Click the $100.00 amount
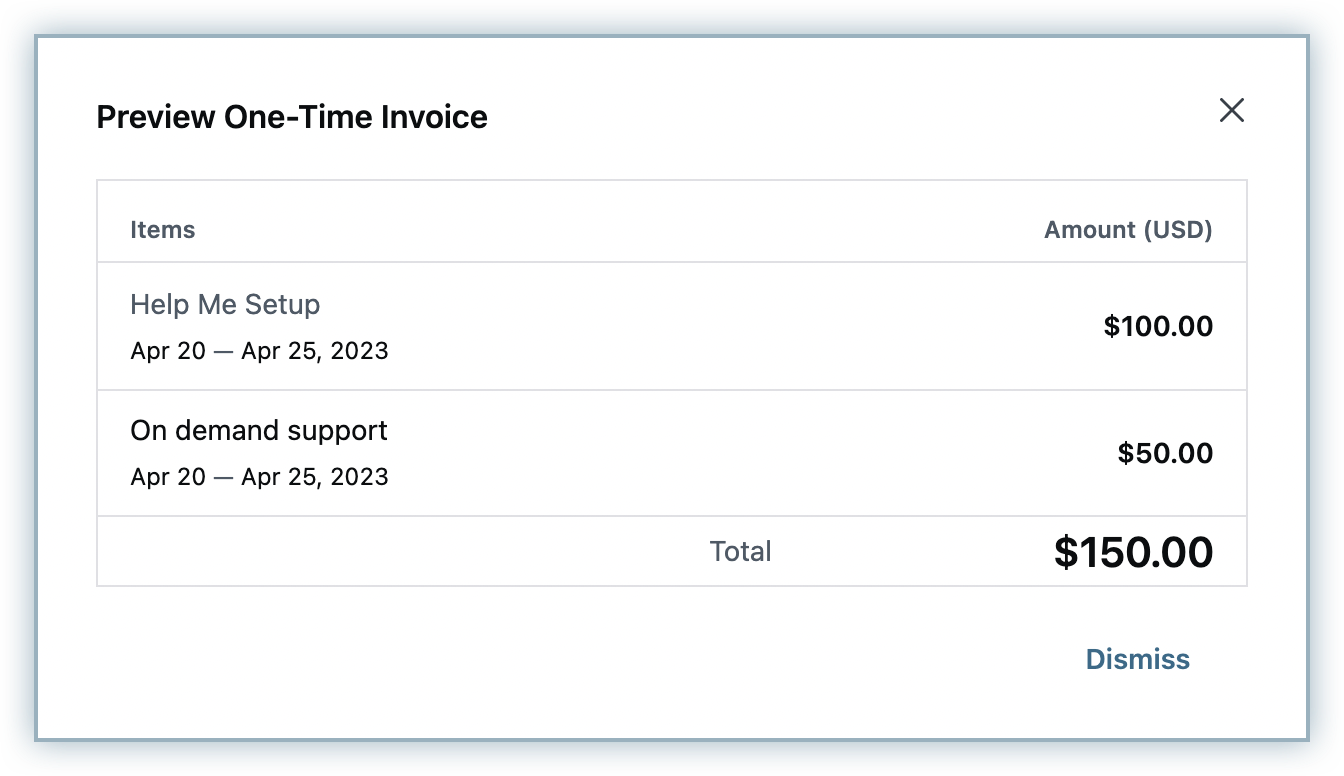Image resolution: width=1344 pixels, height=776 pixels. (1157, 327)
